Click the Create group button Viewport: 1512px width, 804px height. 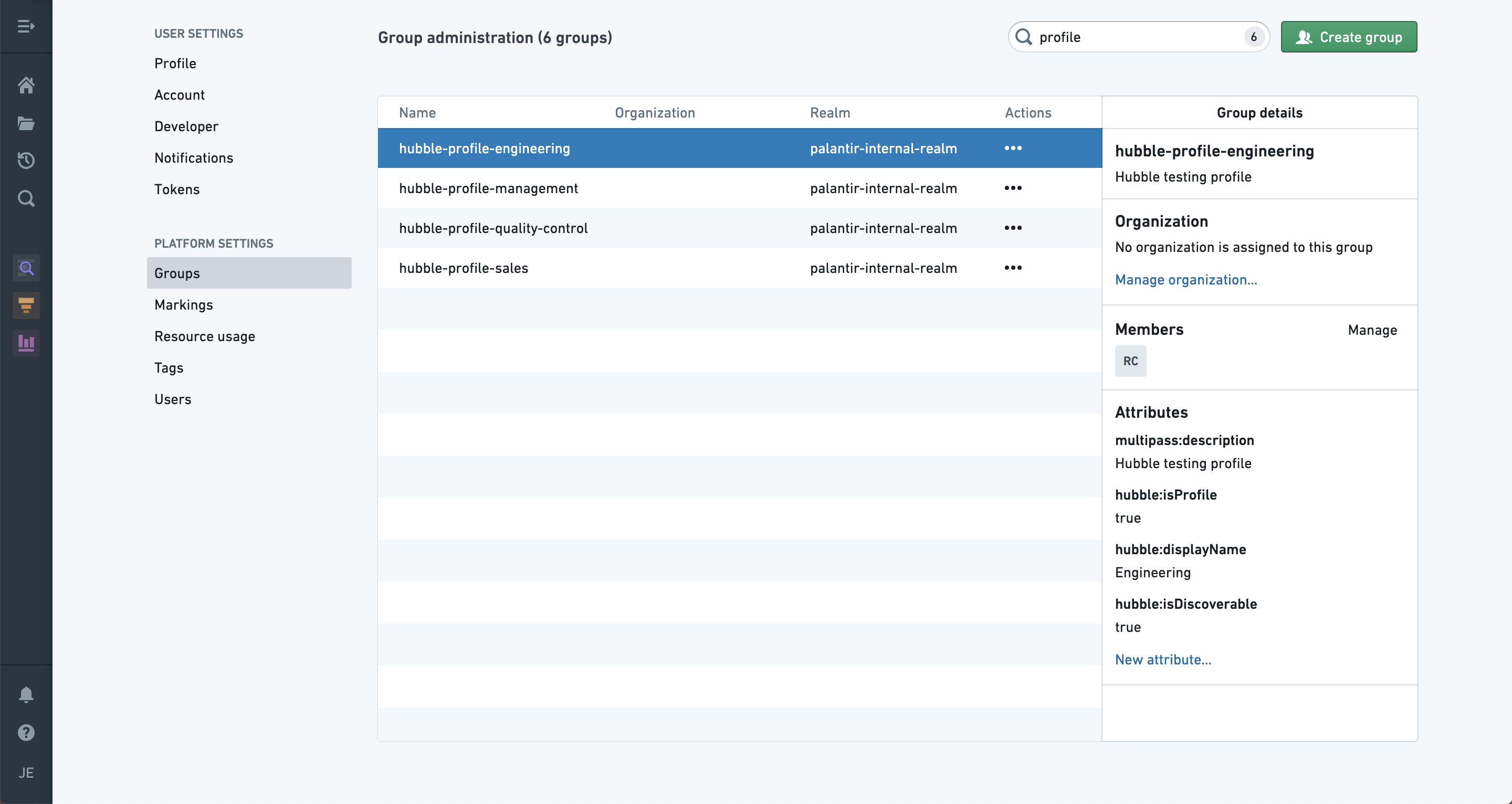click(x=1349, y=37)
